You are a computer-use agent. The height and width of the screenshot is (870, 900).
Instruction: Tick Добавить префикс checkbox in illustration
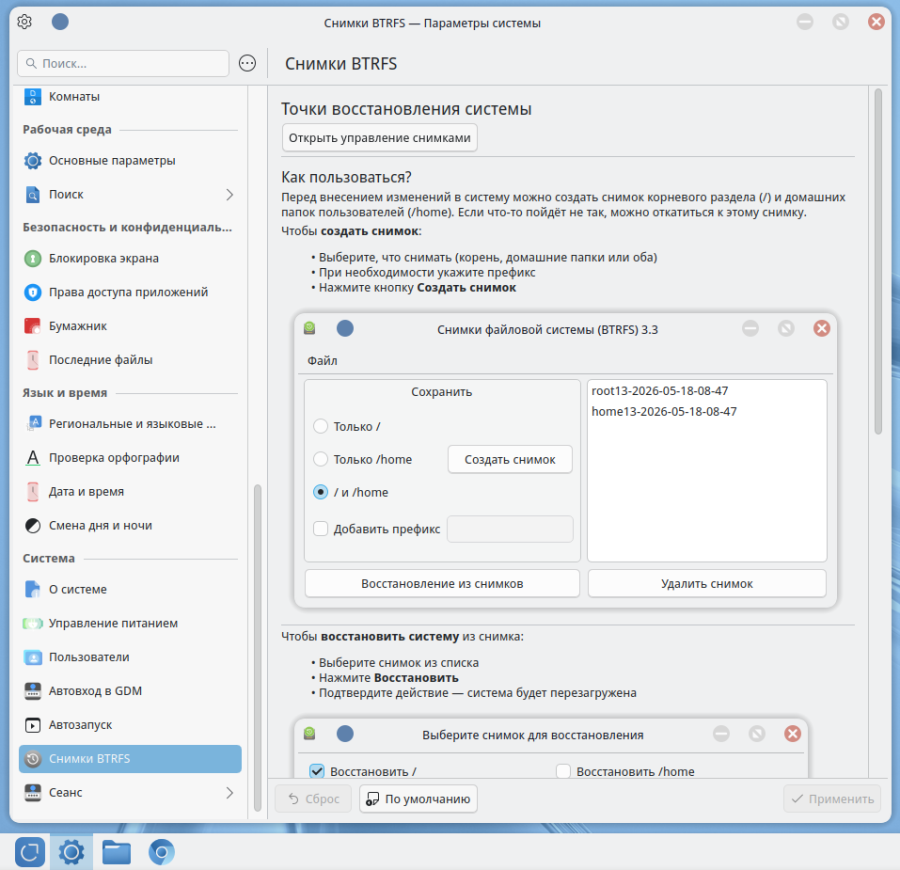320,529
